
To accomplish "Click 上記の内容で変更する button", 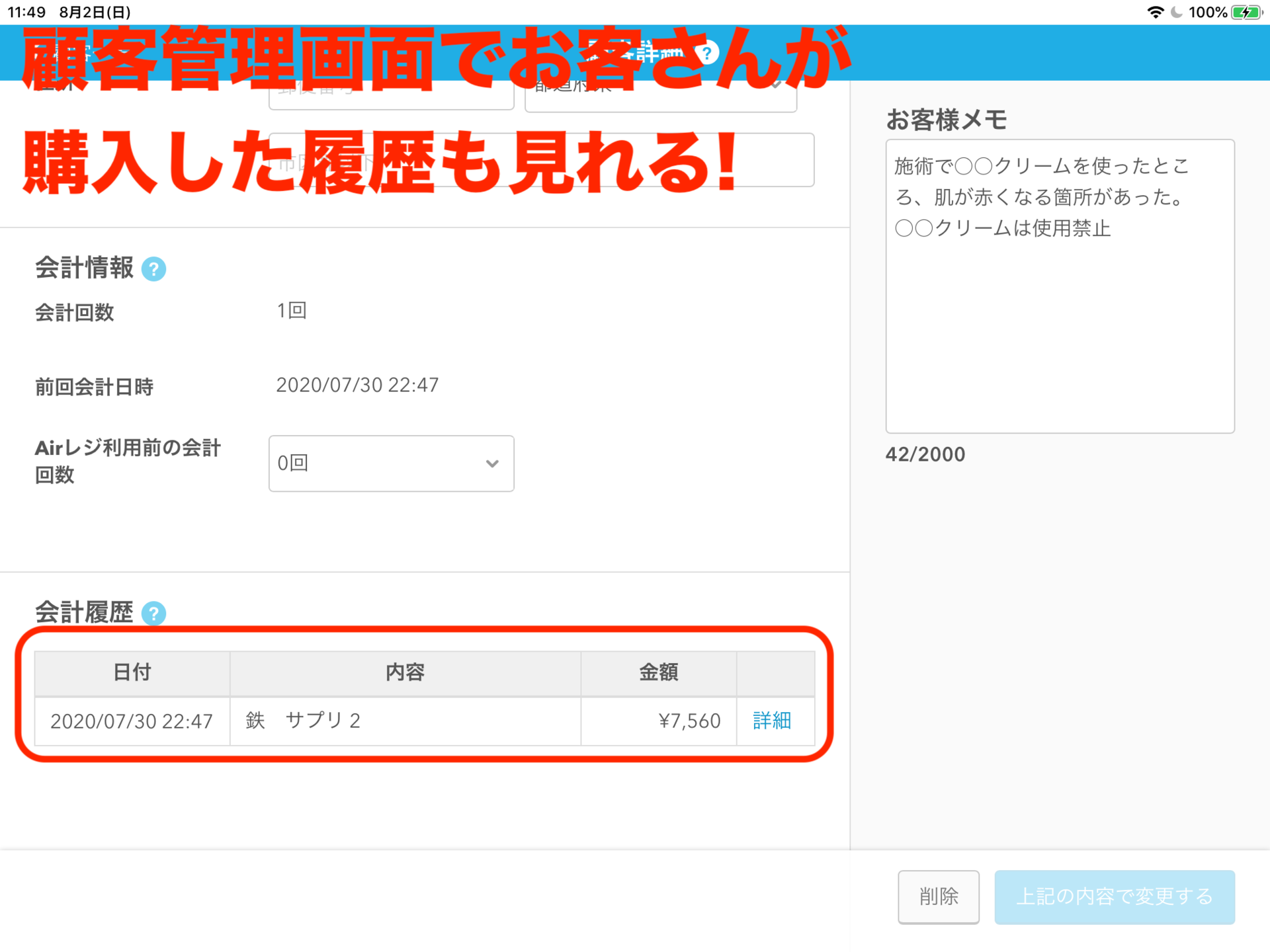I will (1115, 896).
